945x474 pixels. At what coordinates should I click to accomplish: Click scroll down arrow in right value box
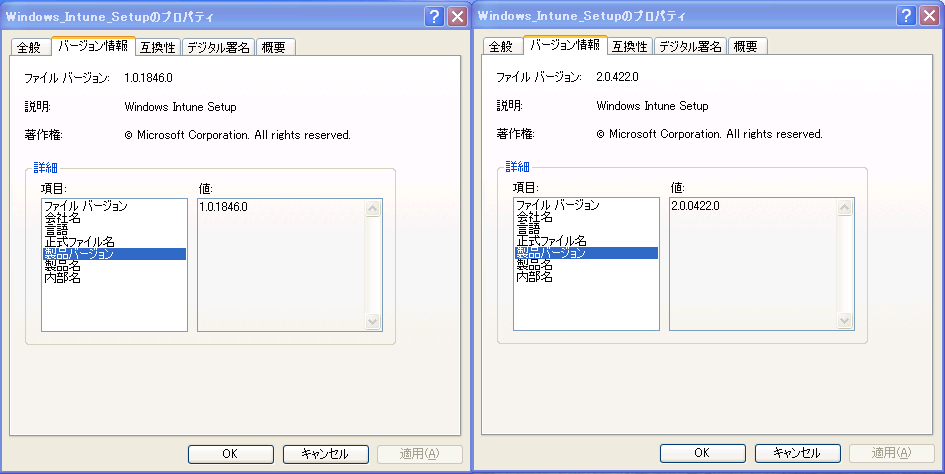point(844,320)
